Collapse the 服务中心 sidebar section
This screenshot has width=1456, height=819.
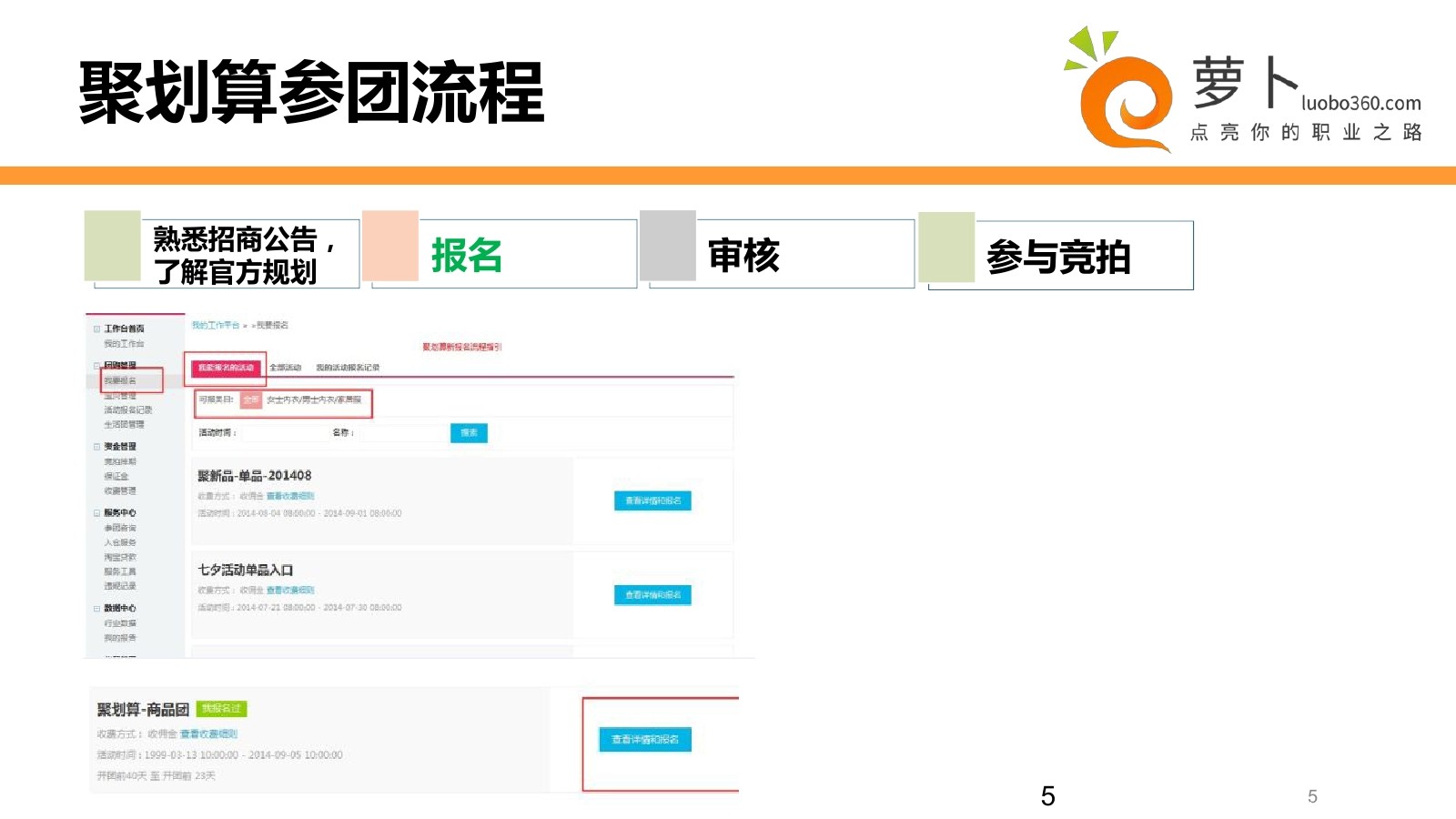pos(96,513)
